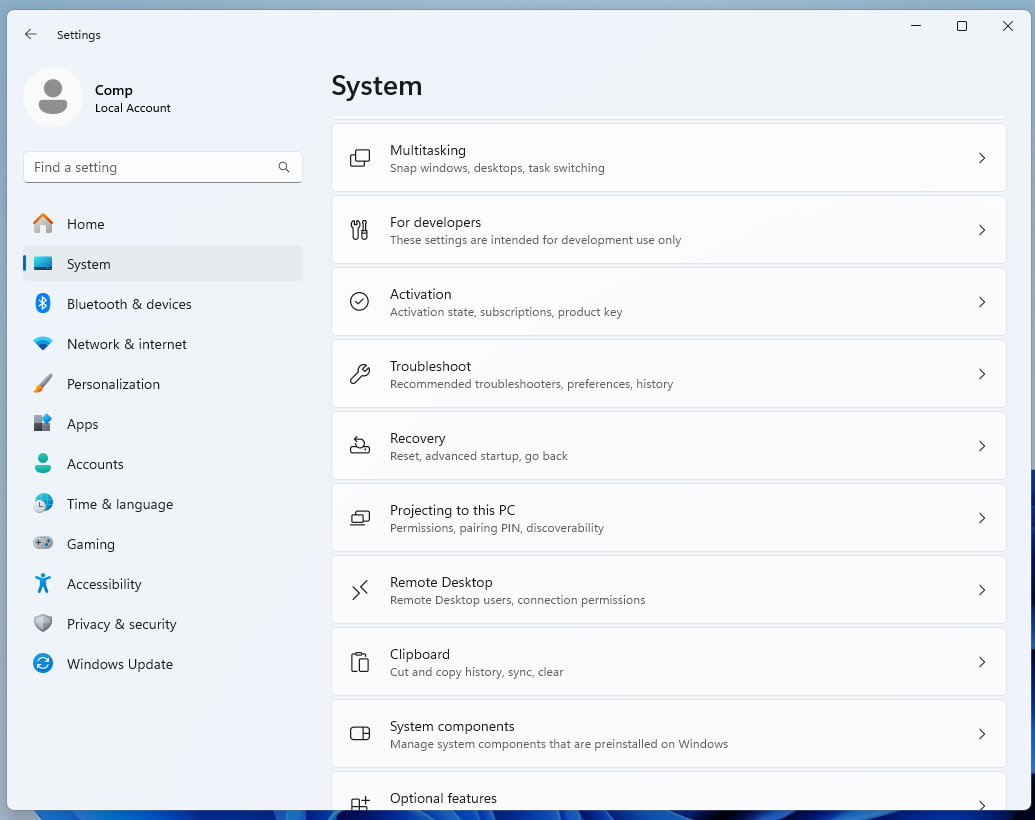The height and width of the screenshot is (820, 1035).
Task: Click the Remote Desktop row chevron
Action: [x=982, y=590]
